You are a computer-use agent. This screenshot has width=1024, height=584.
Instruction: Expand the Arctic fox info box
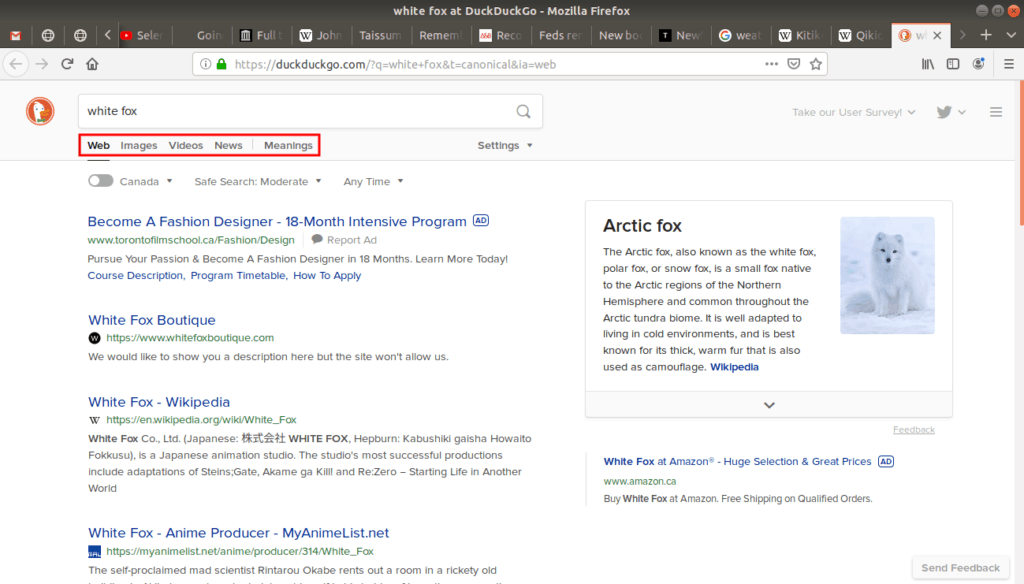769,405
